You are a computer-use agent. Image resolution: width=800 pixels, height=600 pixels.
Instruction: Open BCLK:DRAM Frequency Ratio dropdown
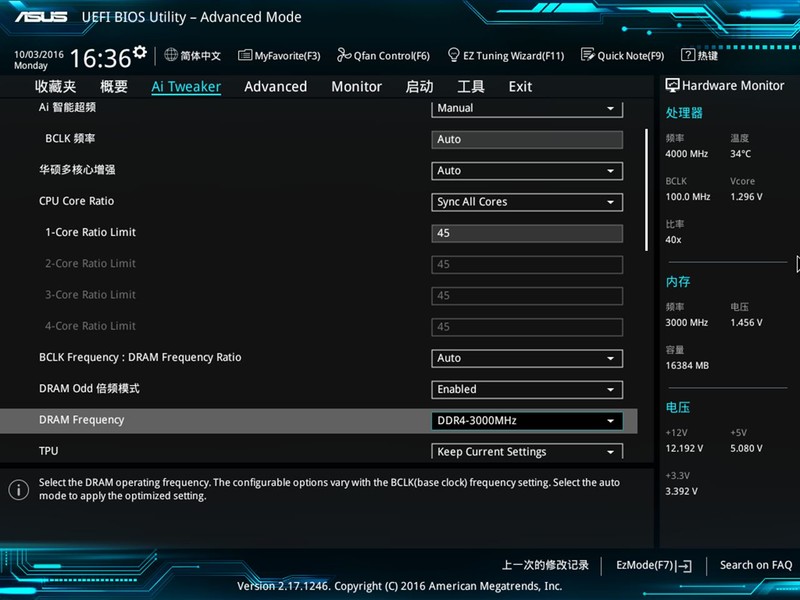527,358
